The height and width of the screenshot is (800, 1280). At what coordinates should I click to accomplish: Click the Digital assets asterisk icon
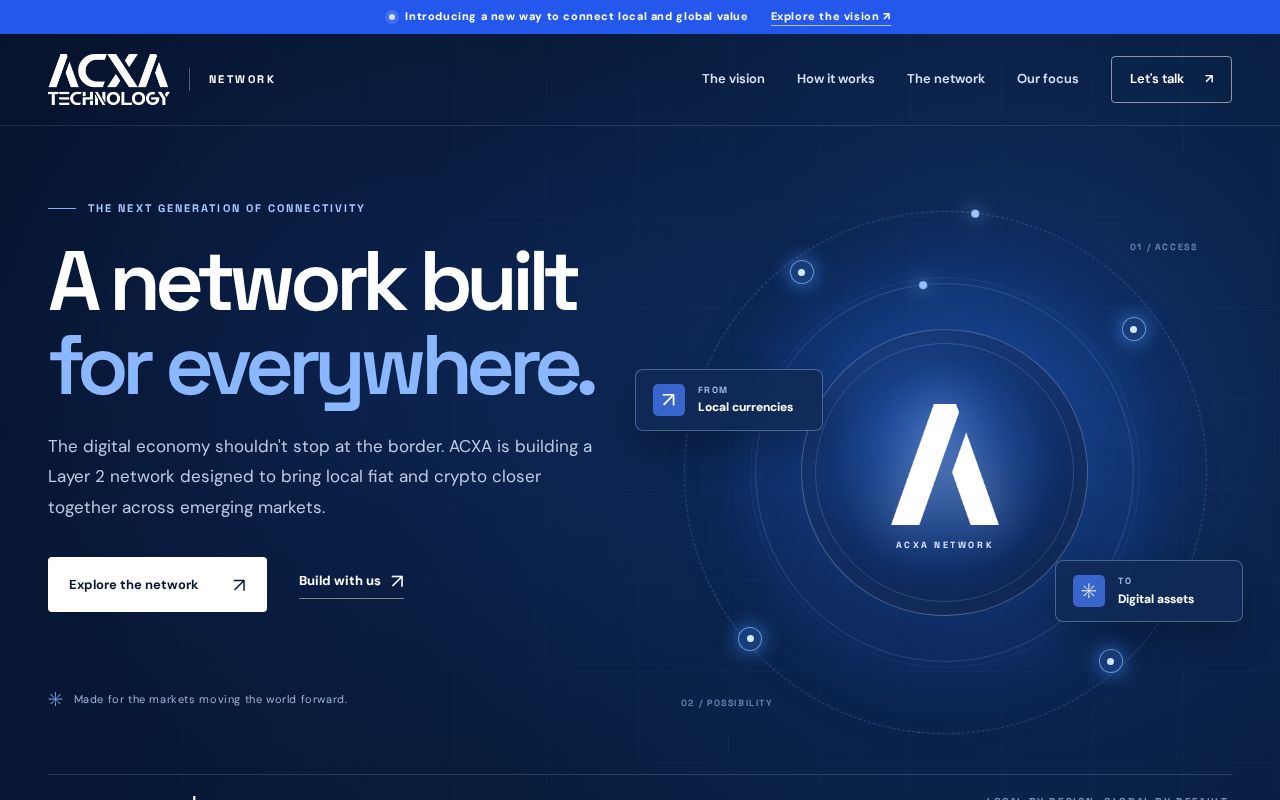[x=1089, y=591]
